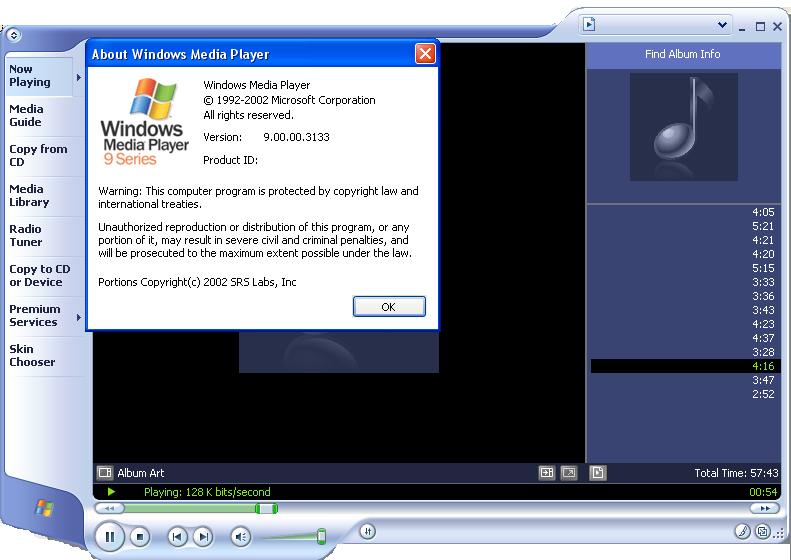Image resolution: width=791 pixels, height=560 pixels.
Task: Rewind using the seek bar's left arrows
Action: point(109,509)
